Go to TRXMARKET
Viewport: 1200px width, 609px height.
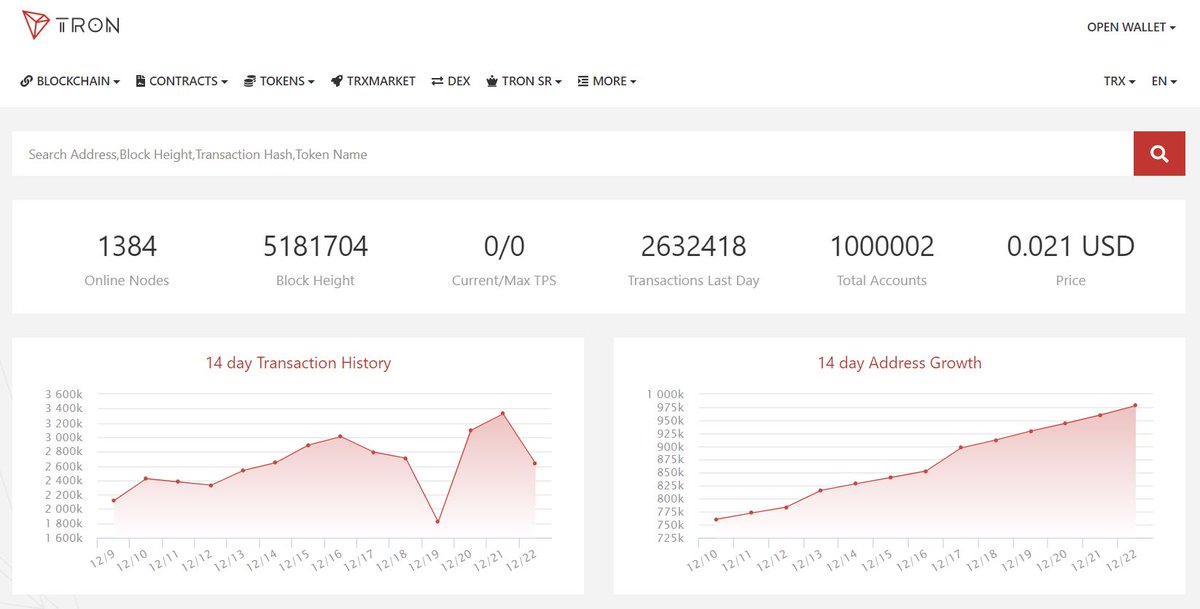point(373,81)
